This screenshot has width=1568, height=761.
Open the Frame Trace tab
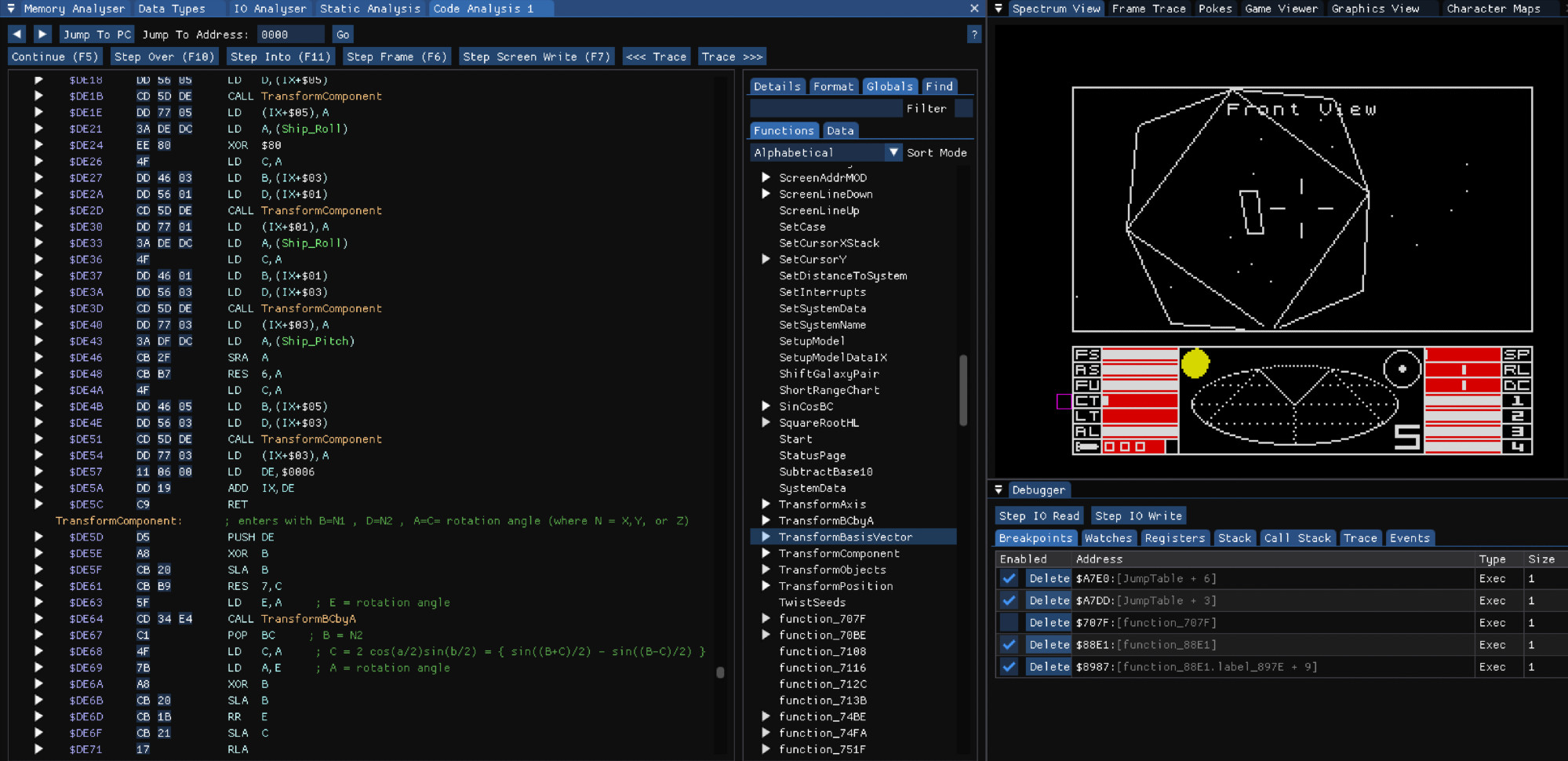point(1148,9)
